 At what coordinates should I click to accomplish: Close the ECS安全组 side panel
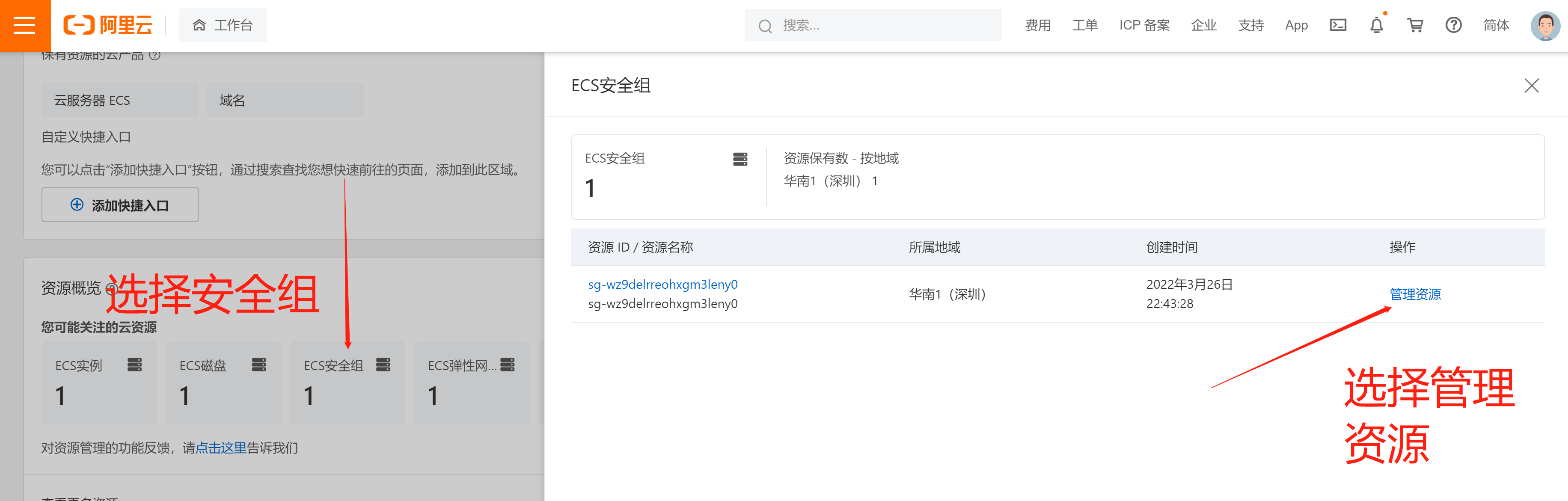coord(1531,85)
